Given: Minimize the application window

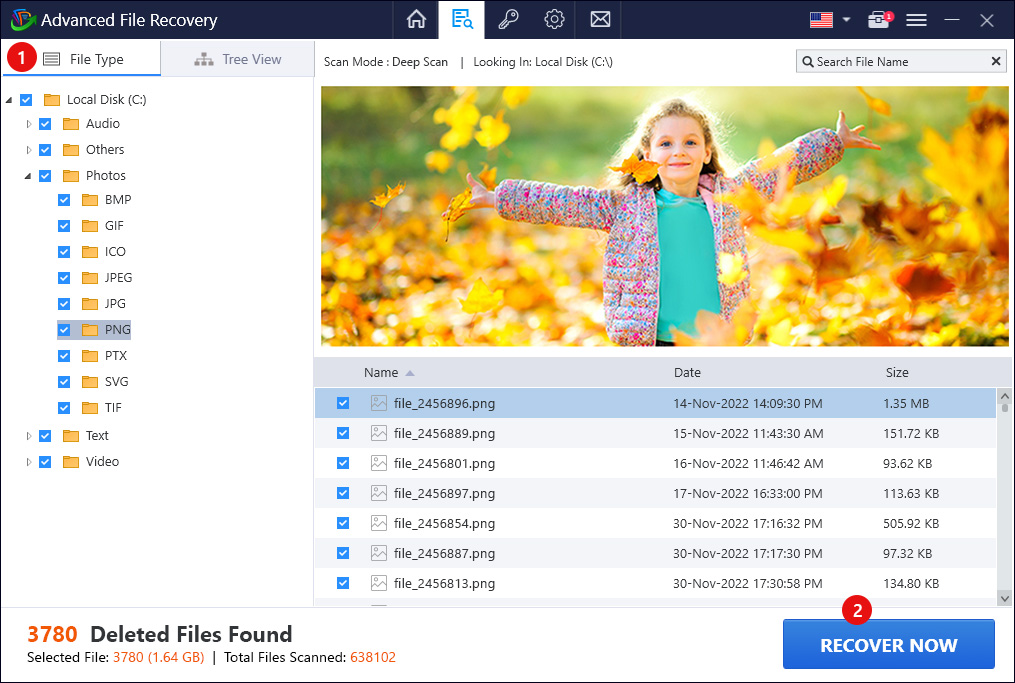Looking at the screenshot, I should 952,20.
